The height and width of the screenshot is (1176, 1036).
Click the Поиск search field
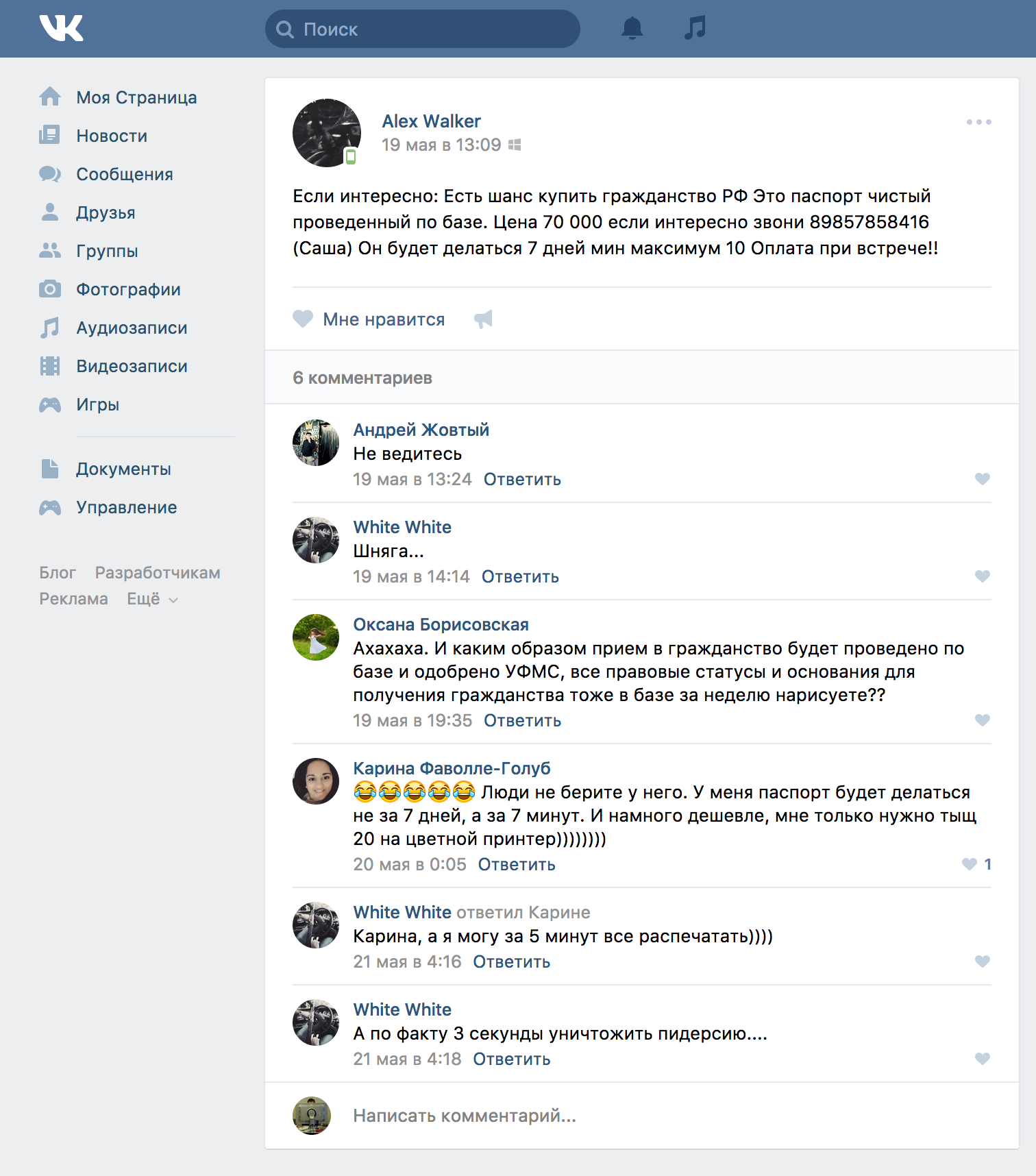[x=422, y=29]
